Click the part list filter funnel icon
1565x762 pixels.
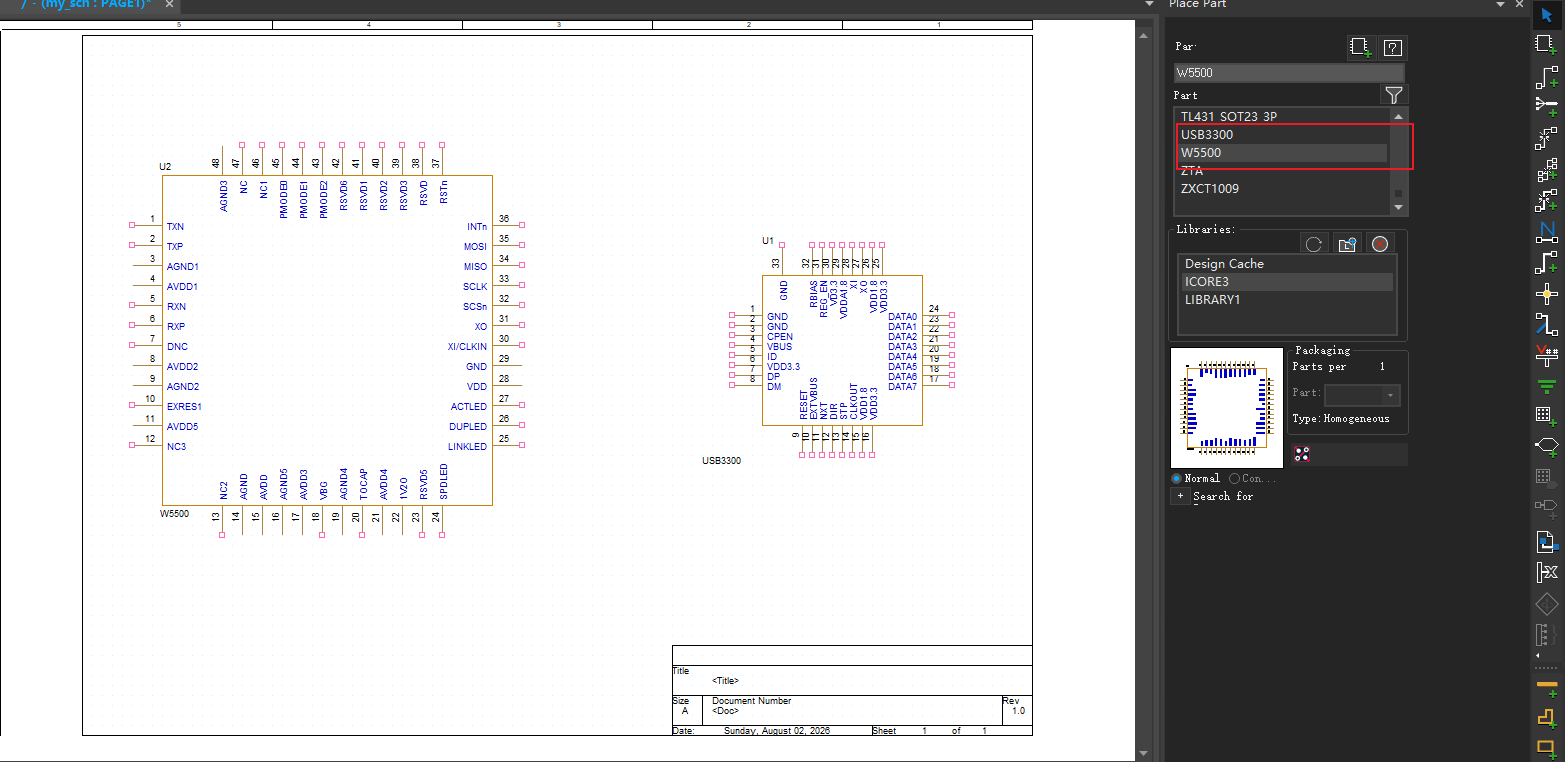(1394, 95)
